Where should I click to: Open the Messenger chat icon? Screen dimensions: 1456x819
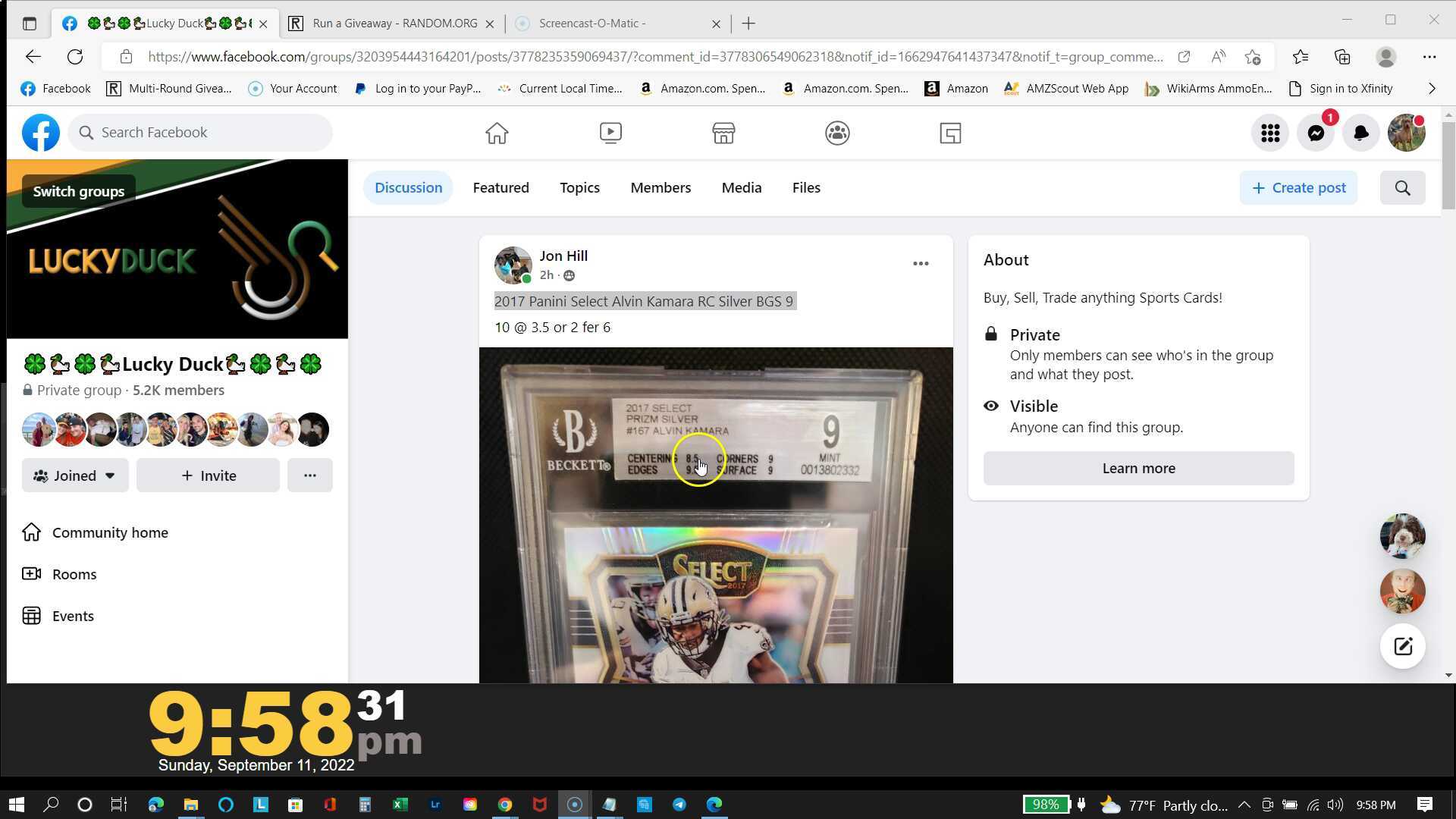coord(1316,133)
